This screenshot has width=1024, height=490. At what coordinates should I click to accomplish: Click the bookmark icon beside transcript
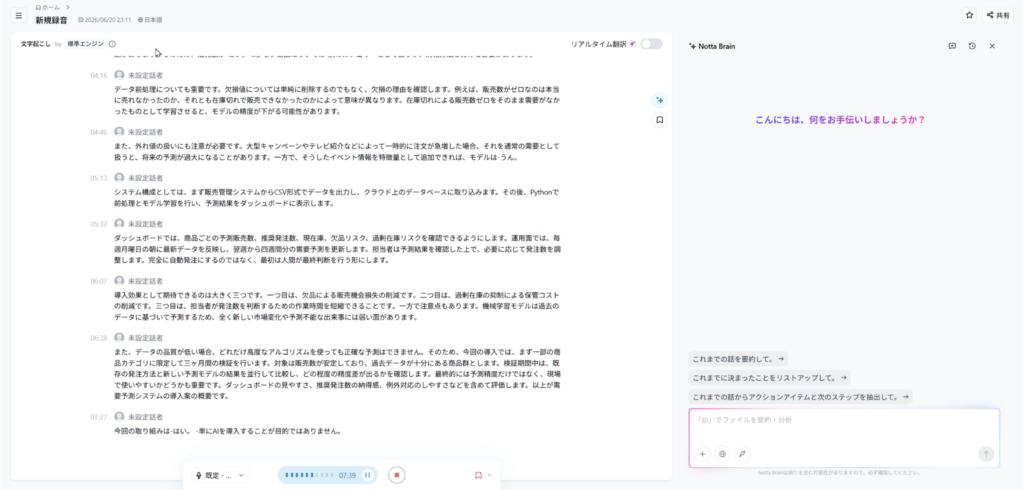pyautogui.click(x=660, y=120)
